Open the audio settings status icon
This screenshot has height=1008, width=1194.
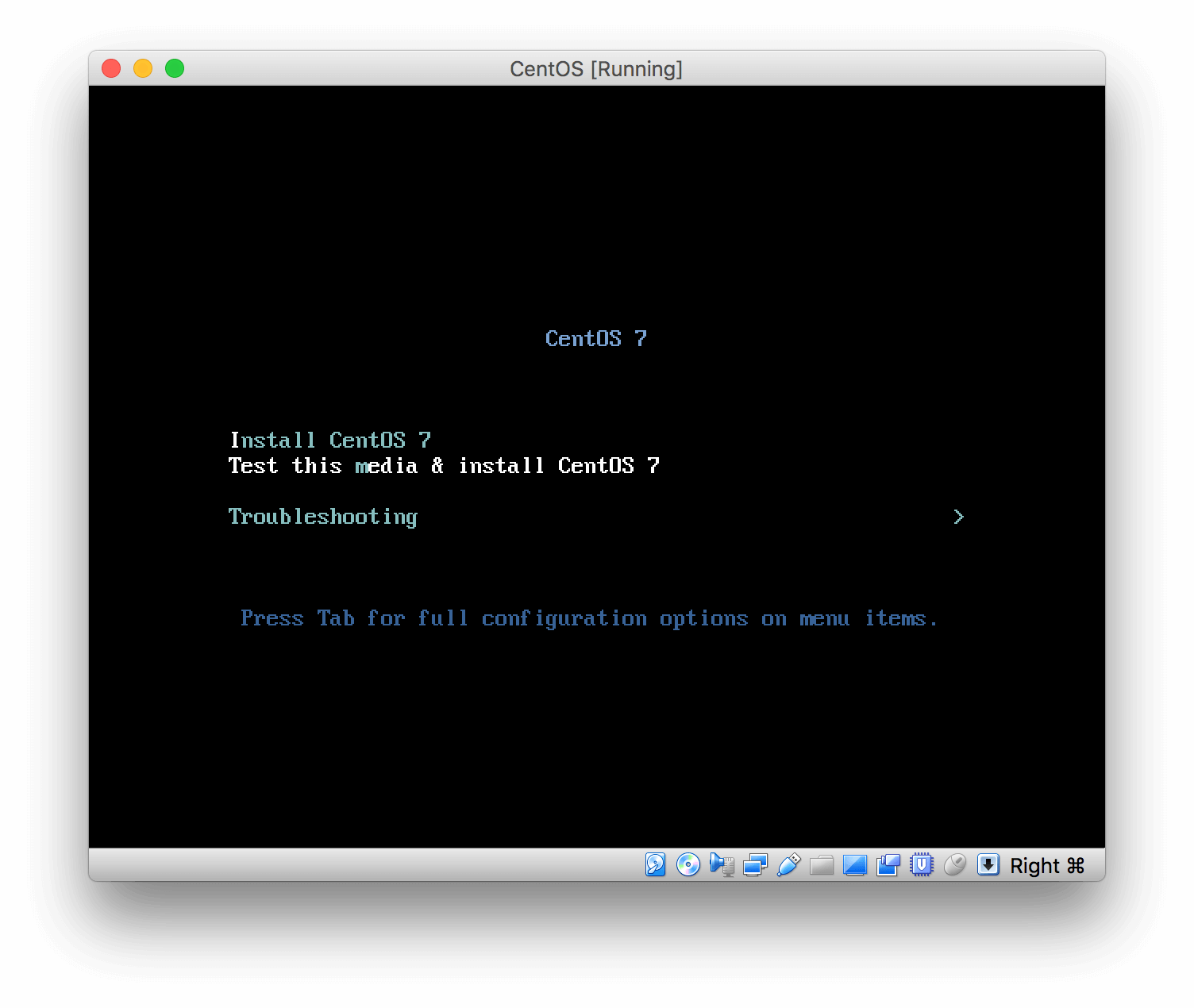(722, 864)
